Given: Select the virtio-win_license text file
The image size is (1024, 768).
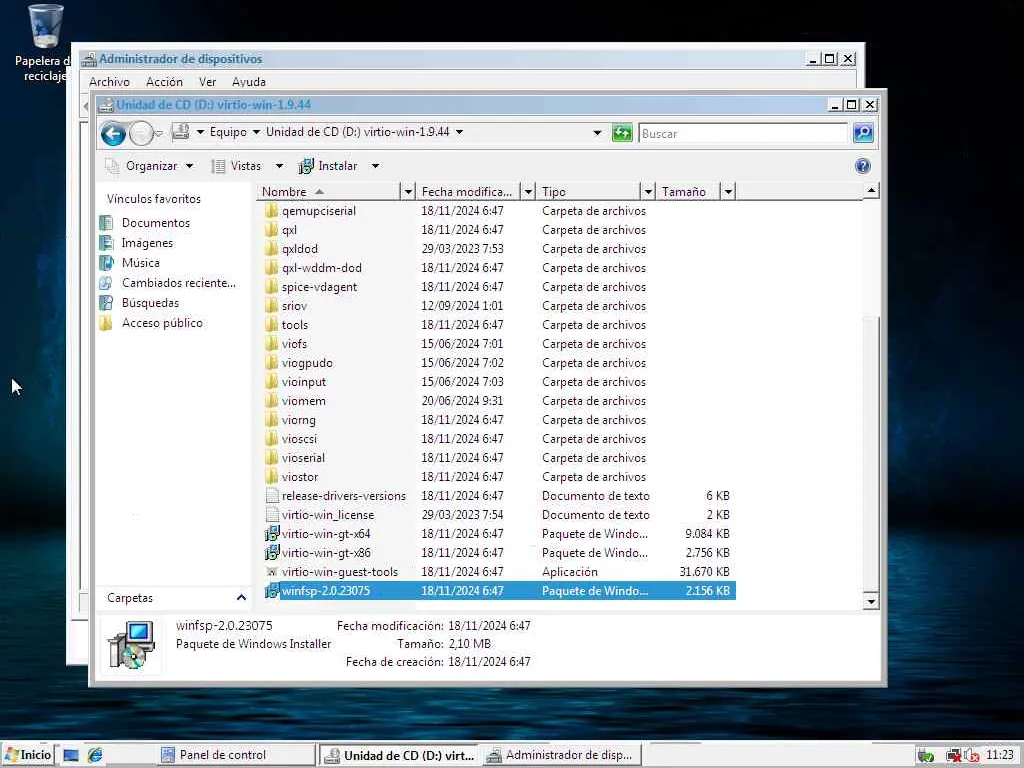Looking at the screenshot, I should tap(499, 515).
